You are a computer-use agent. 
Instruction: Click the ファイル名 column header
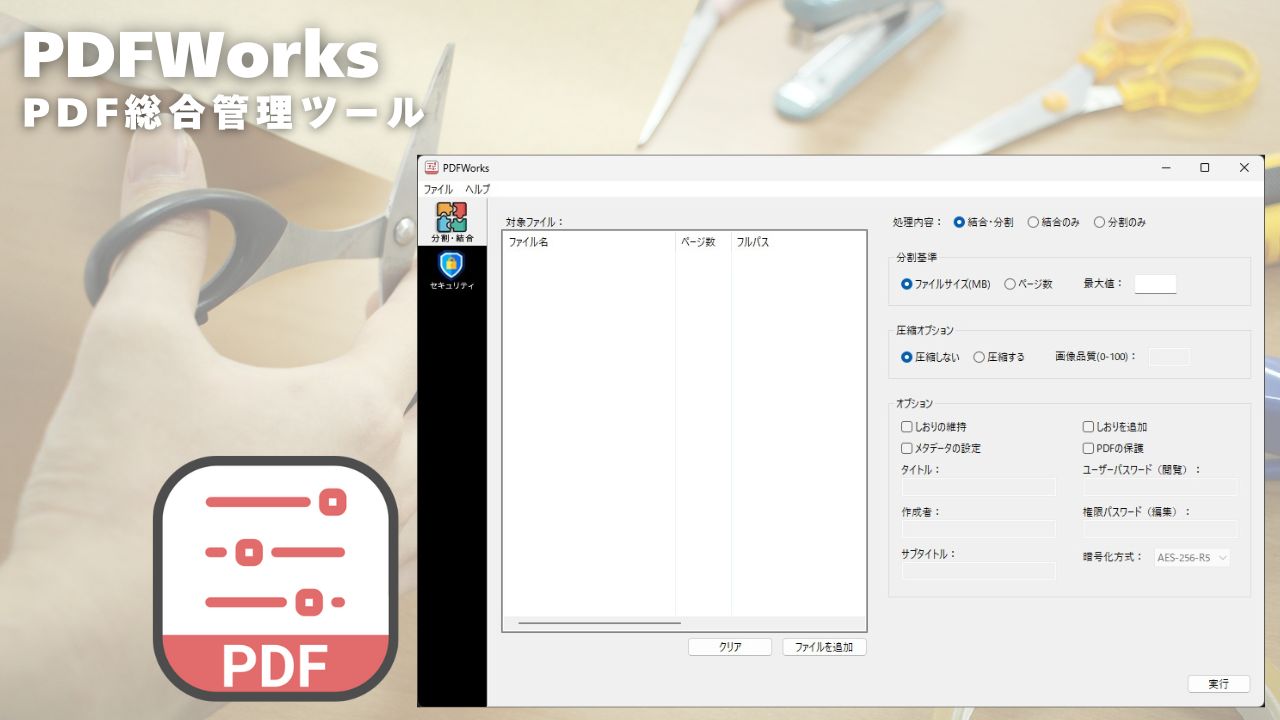point(589,242)
